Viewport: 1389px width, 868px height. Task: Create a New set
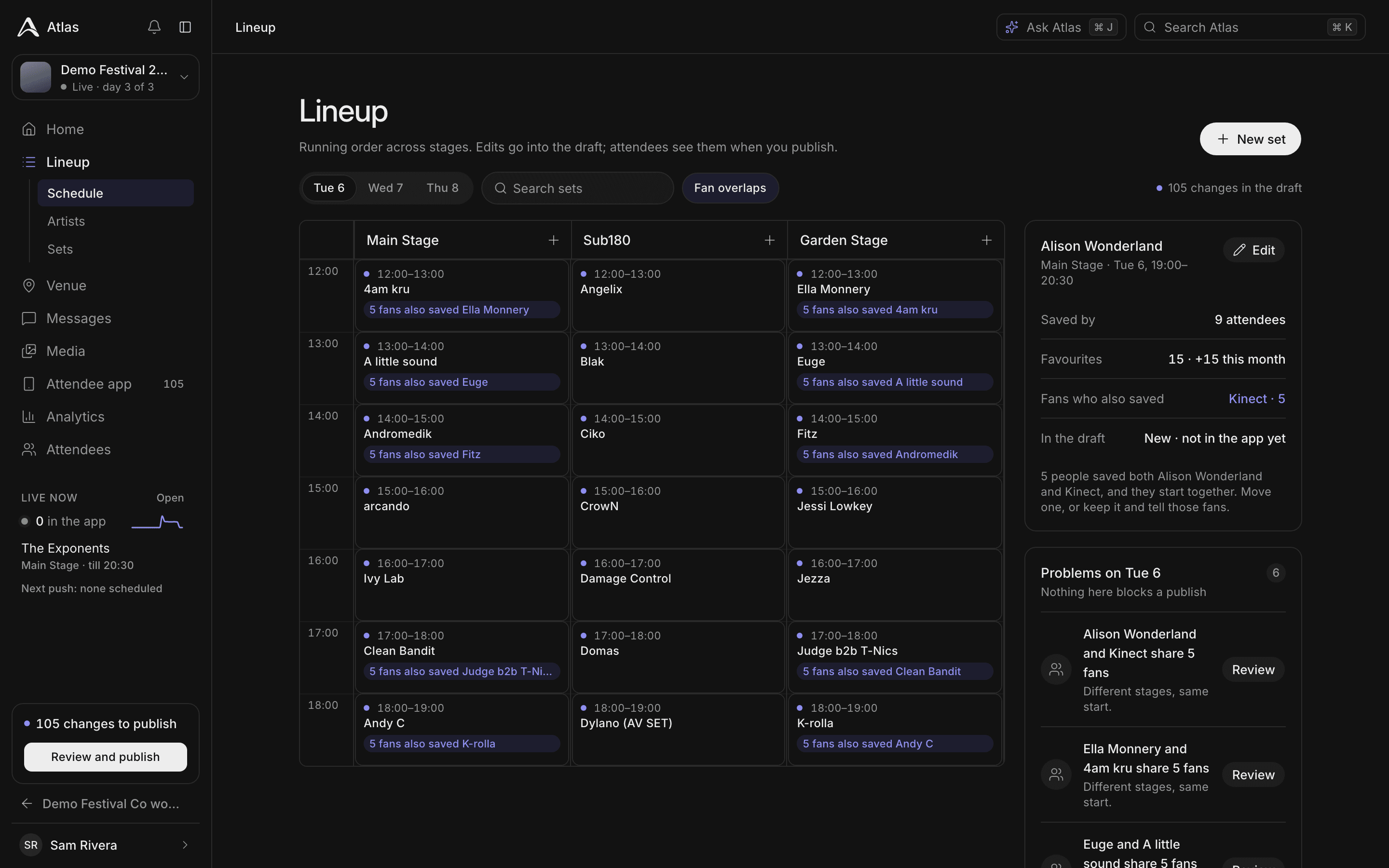(x=1250, y=139)
